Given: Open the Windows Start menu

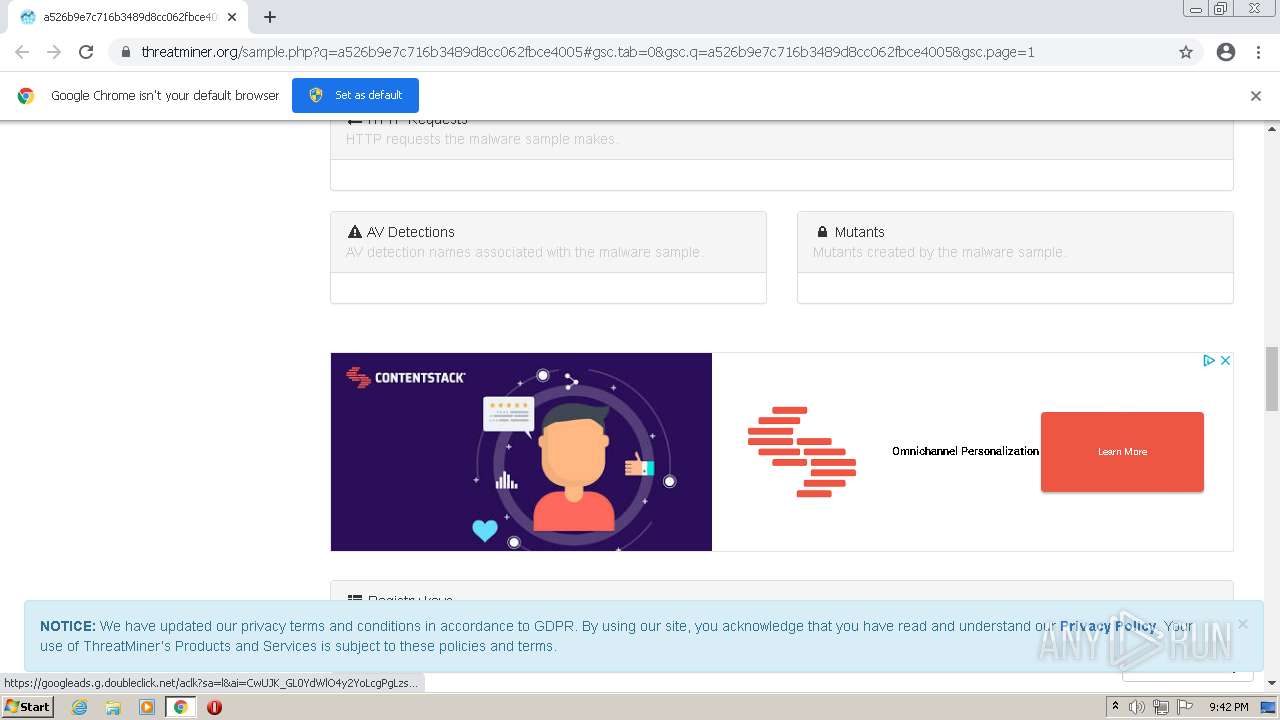Looking at the screenshot, I should point(28,706).
